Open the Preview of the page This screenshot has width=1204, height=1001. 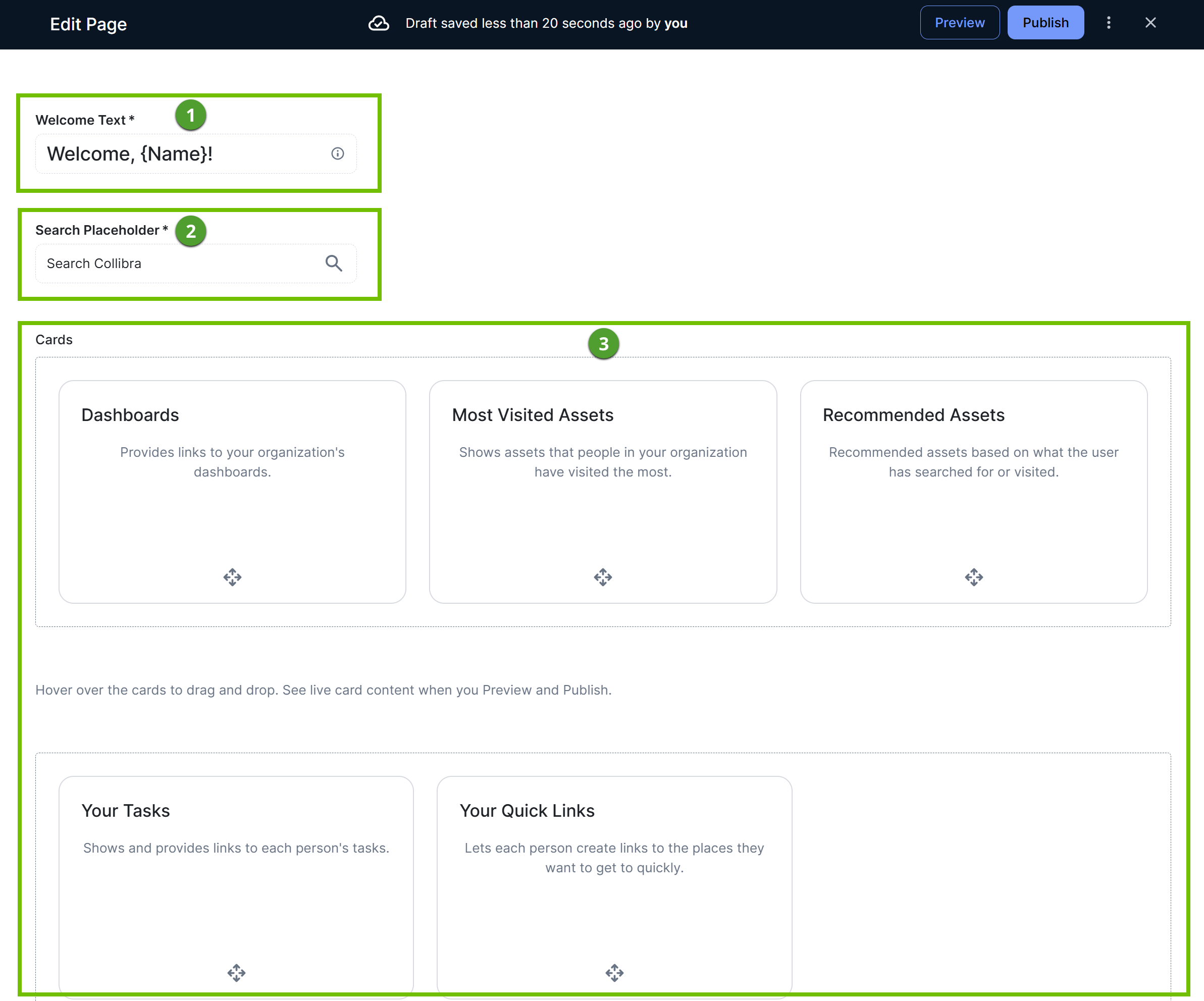(x=959, y=22)
